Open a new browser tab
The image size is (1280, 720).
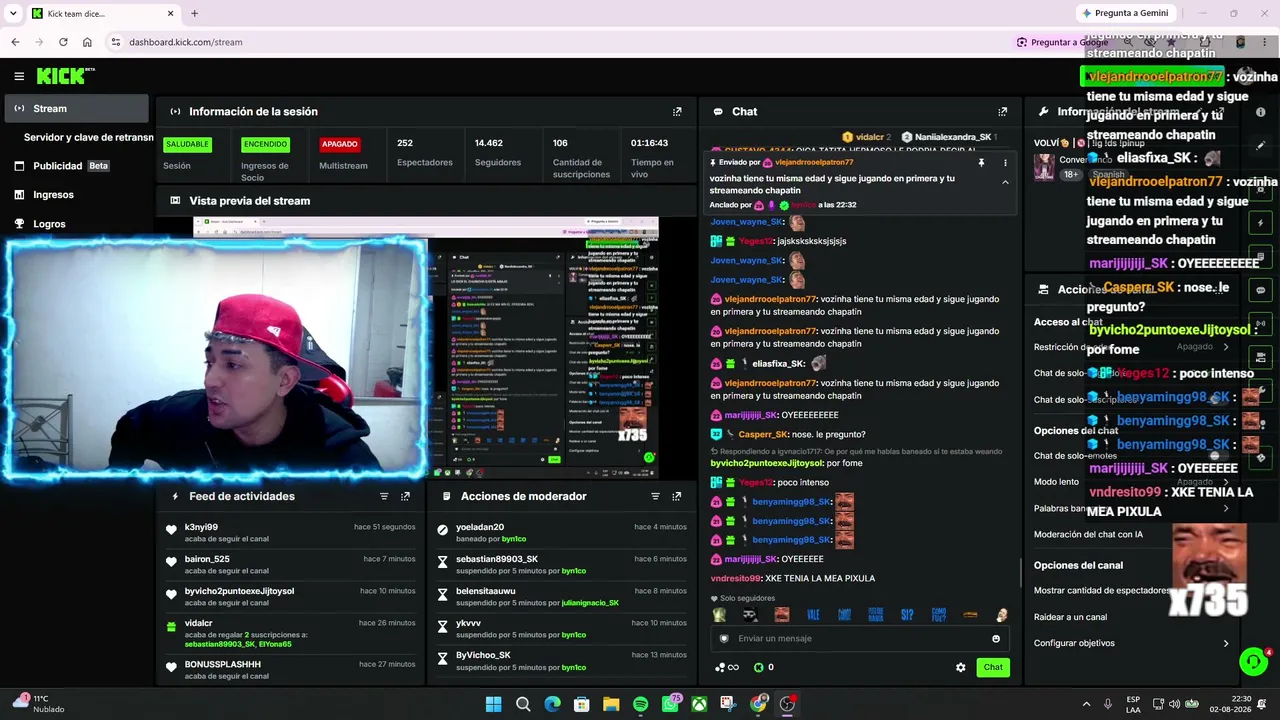pos(194,13)
